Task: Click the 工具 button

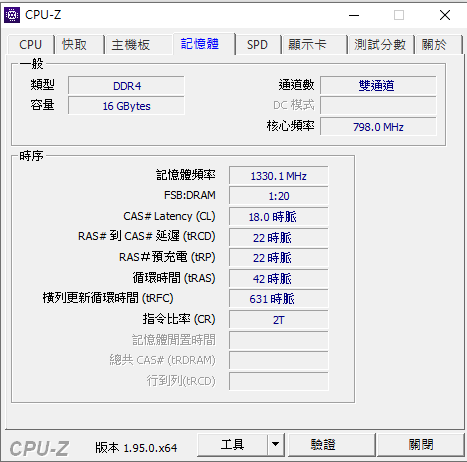Action: click(x=232, y=445)
